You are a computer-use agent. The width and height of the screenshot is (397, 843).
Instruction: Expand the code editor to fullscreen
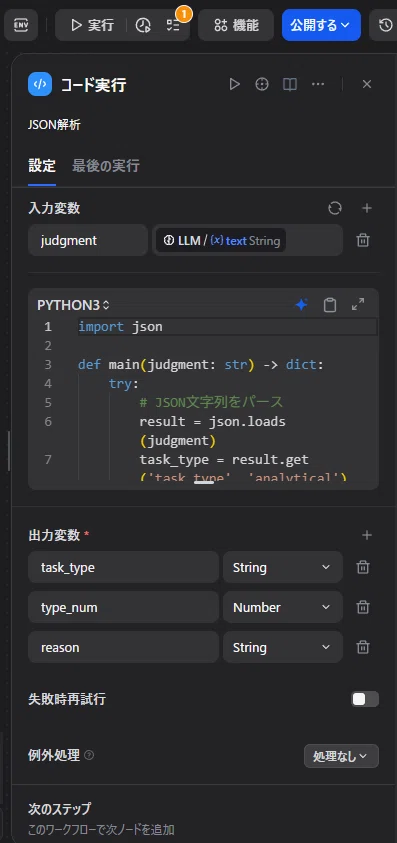click(x=358, y=305)
